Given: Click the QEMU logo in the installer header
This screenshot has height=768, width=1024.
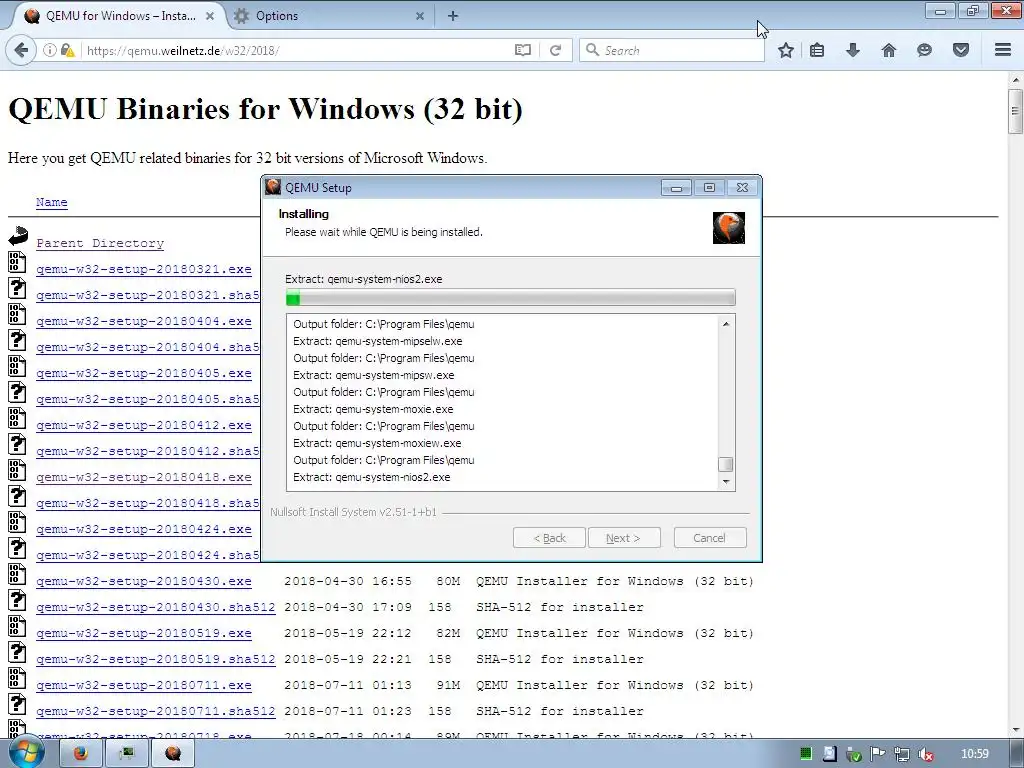Looking at the screenshot, I should [729, 227].
